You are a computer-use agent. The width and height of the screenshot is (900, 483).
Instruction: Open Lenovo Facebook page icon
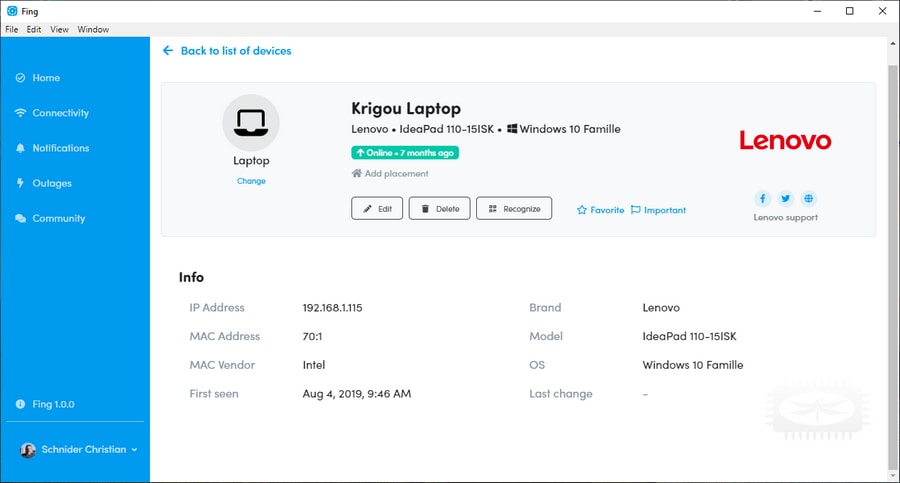(762, 199)
